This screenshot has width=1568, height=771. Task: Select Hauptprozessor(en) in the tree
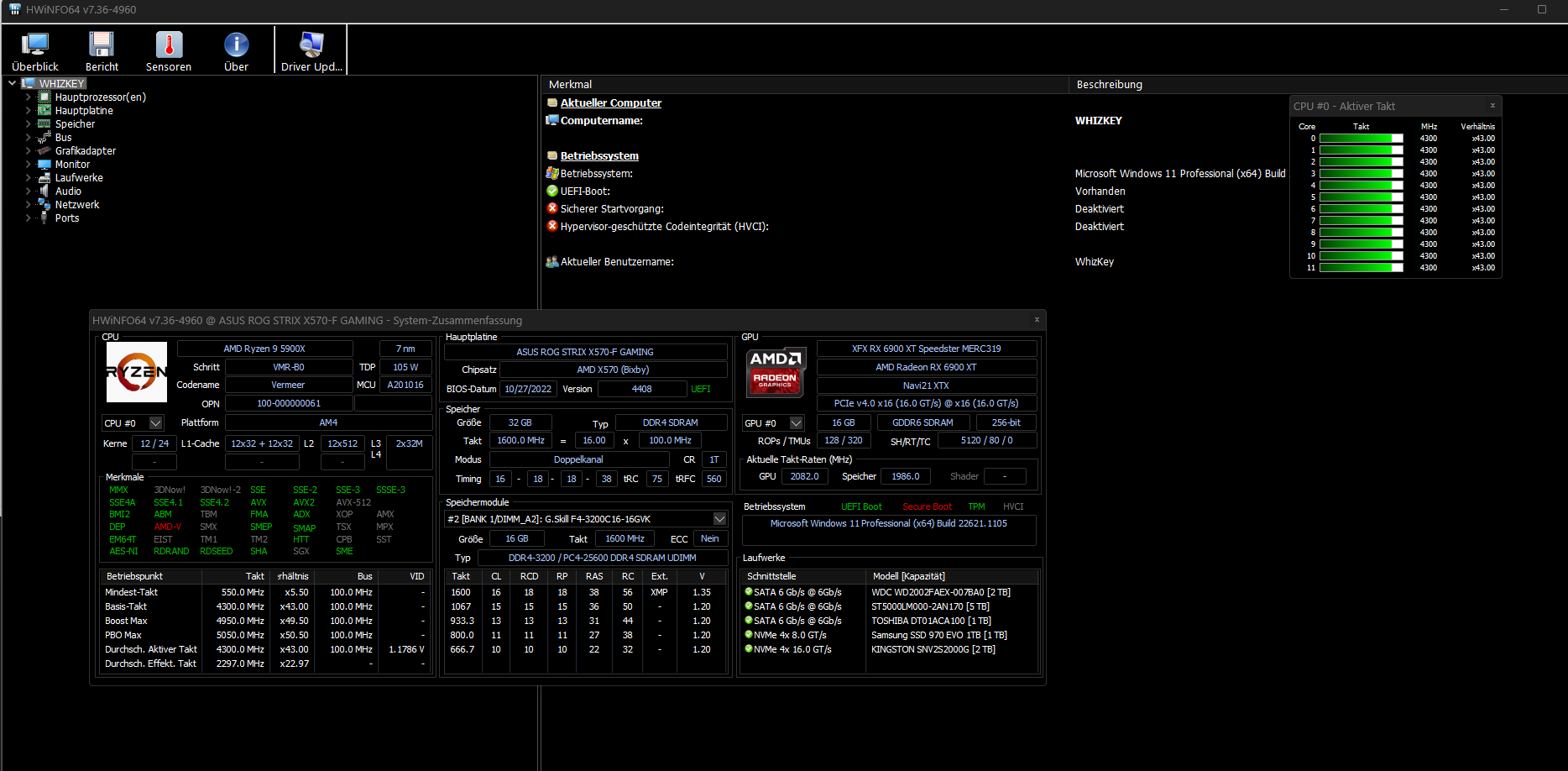tap(101, 97)
